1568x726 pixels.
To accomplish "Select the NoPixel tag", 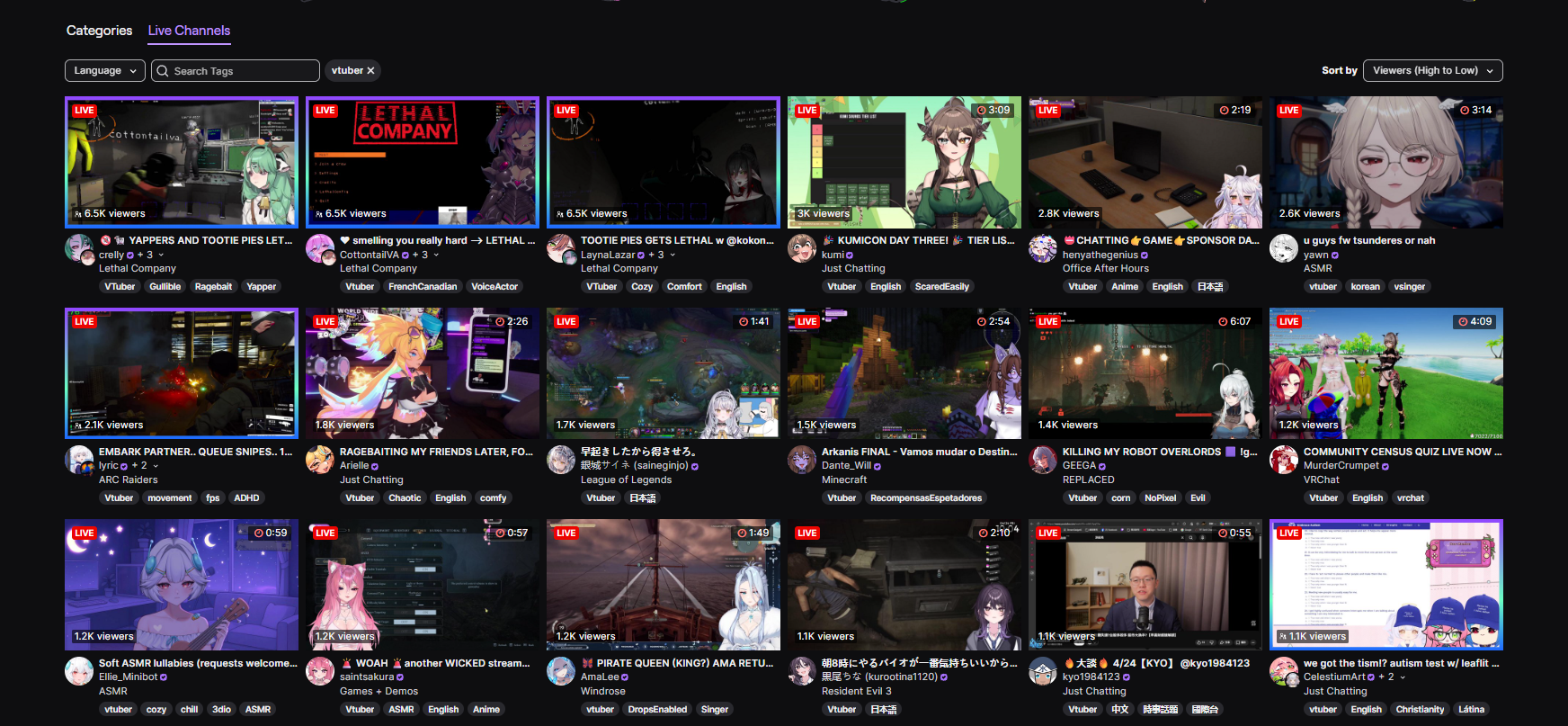I will point(1160,497).
